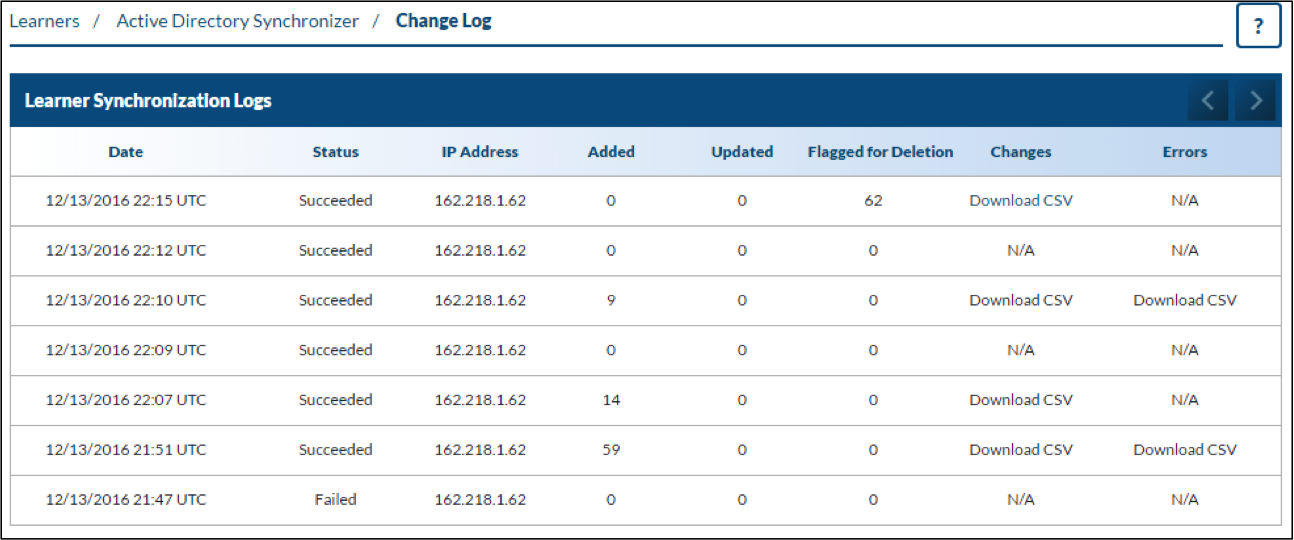Viewport: 1294px width, 540px height.
Task: Click the Change Log breadcrumb title
Action: (443, 21)
